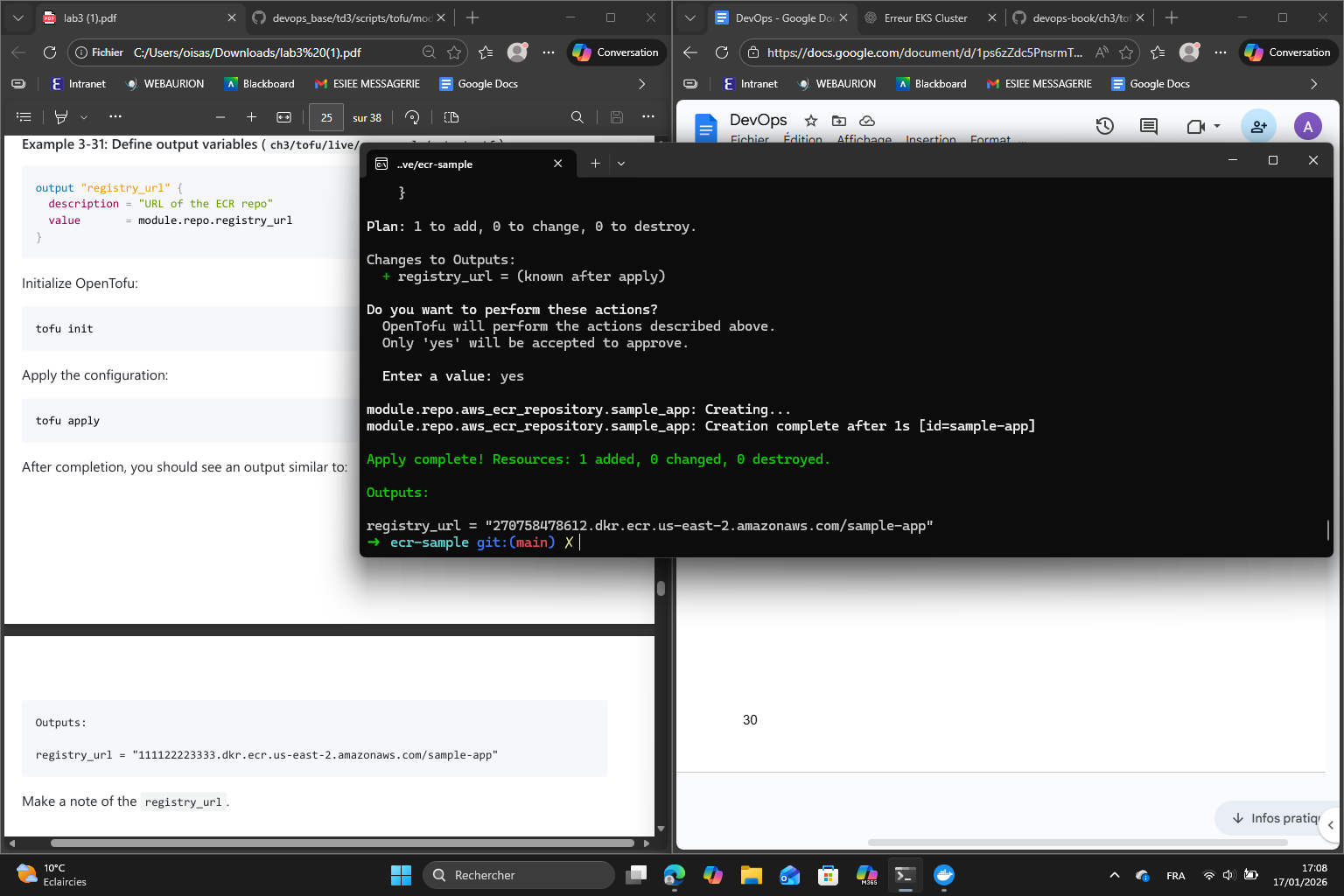Screen dimensions: 1344x896
Task: Expand the highlighter tool options dropdown
Action: [84, 117]
